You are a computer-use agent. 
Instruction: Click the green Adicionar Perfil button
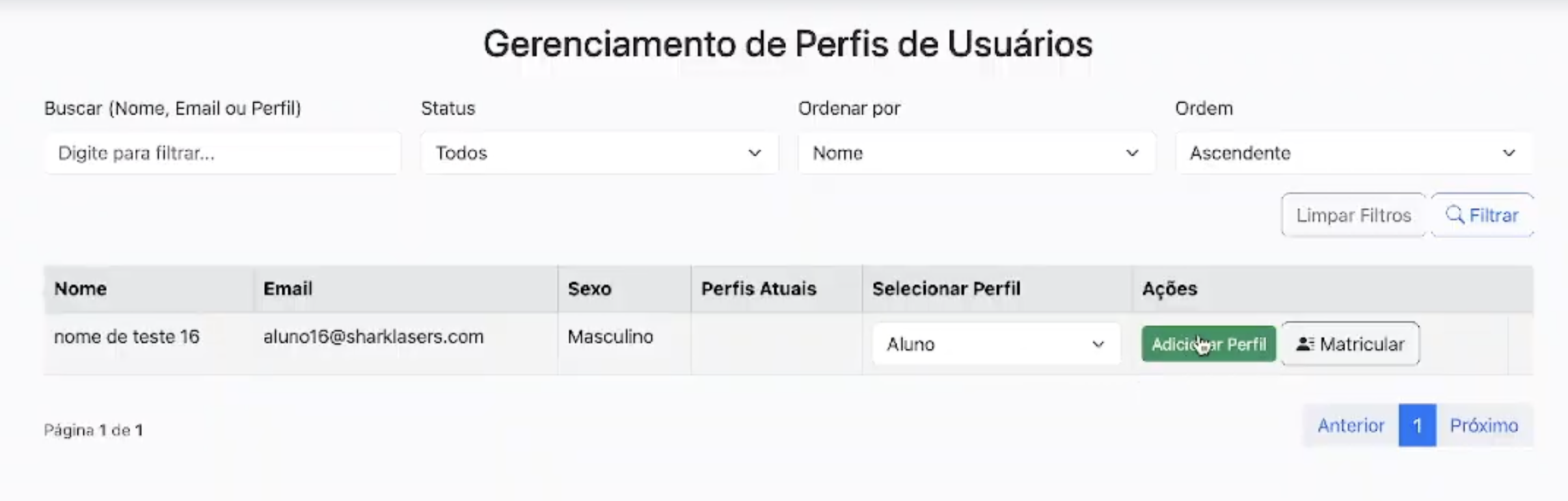pyautogui.click(x=1207, y=344)
